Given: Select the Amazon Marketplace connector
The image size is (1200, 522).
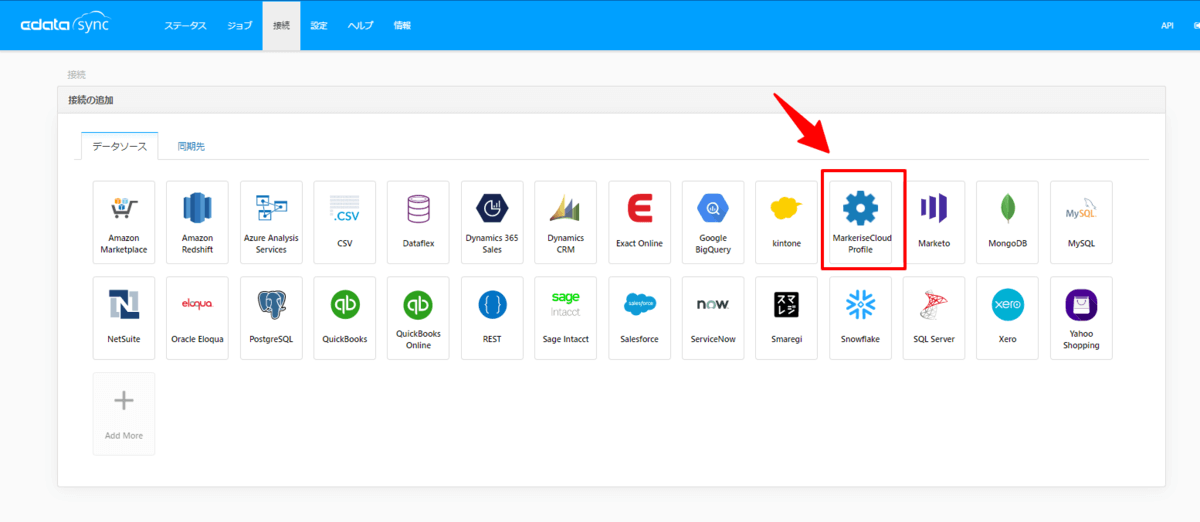Looking at the screenshot, I should point(124,222).
